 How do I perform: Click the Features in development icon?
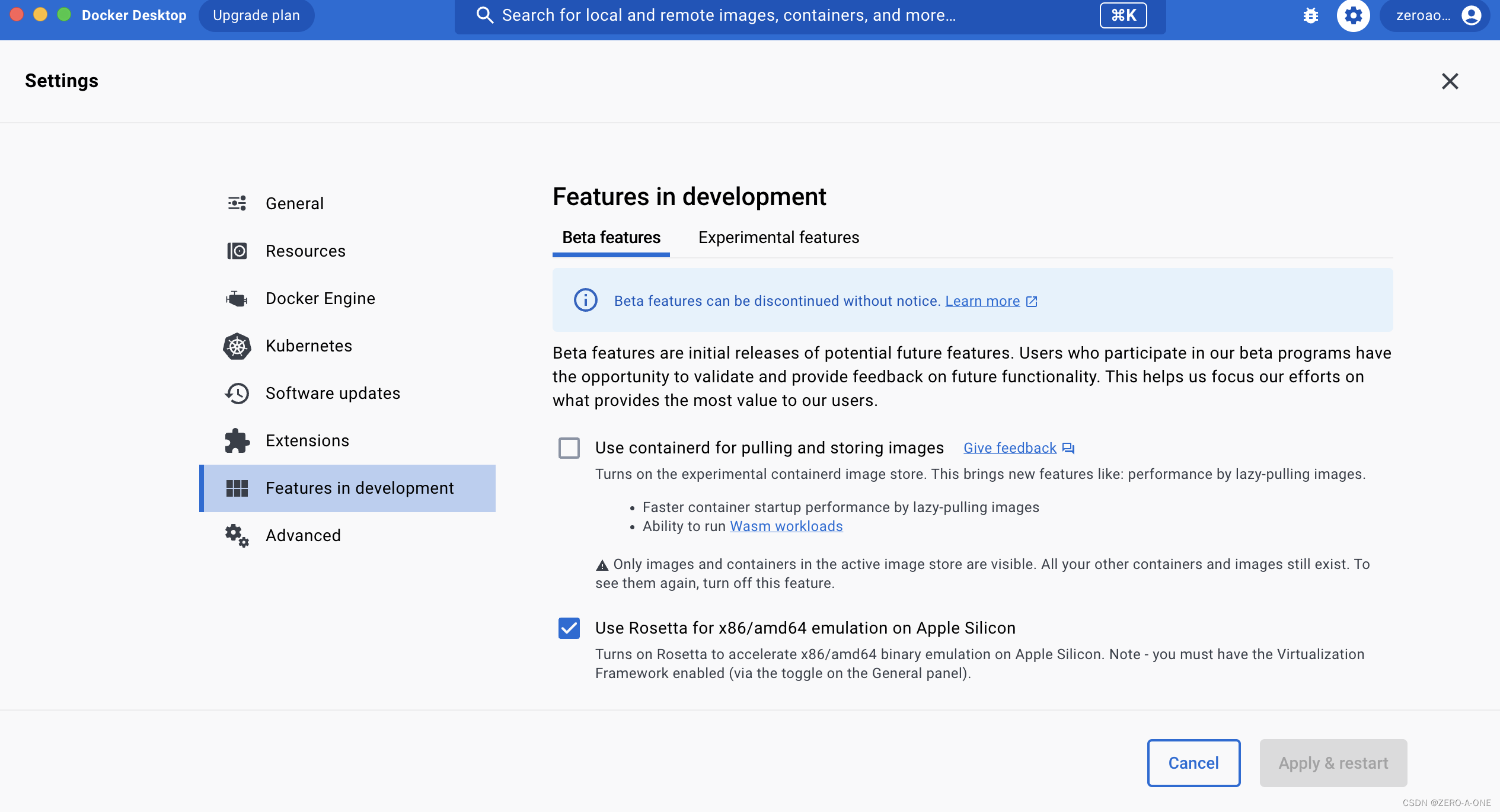[237, 488]
